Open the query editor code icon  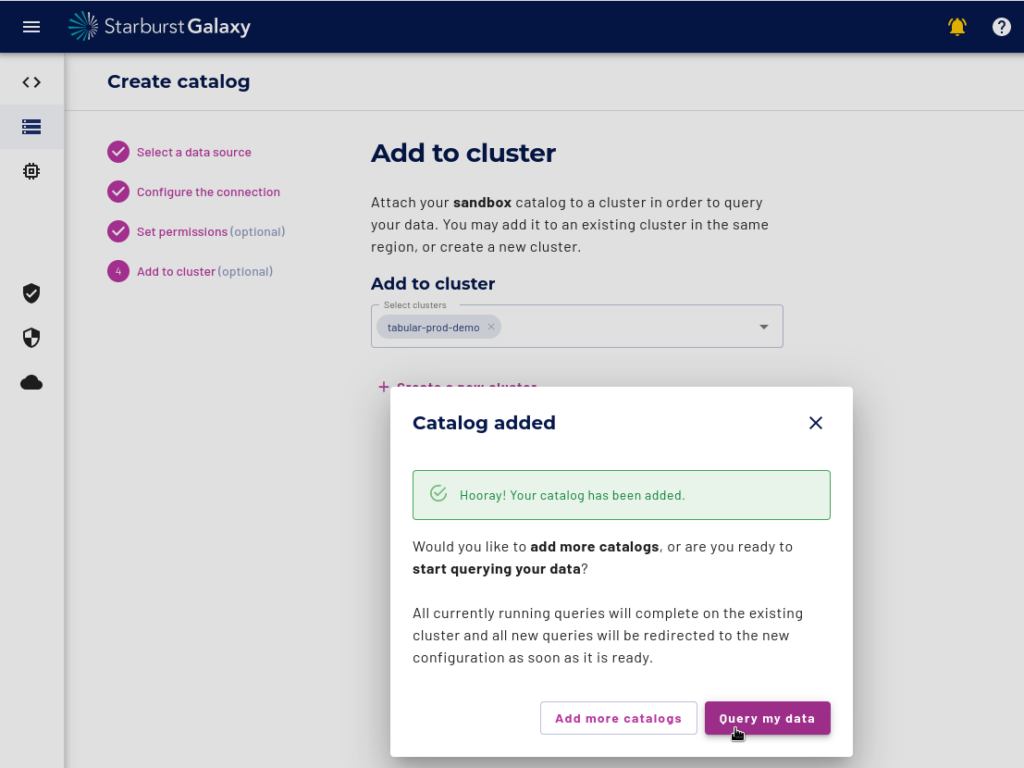31,82
